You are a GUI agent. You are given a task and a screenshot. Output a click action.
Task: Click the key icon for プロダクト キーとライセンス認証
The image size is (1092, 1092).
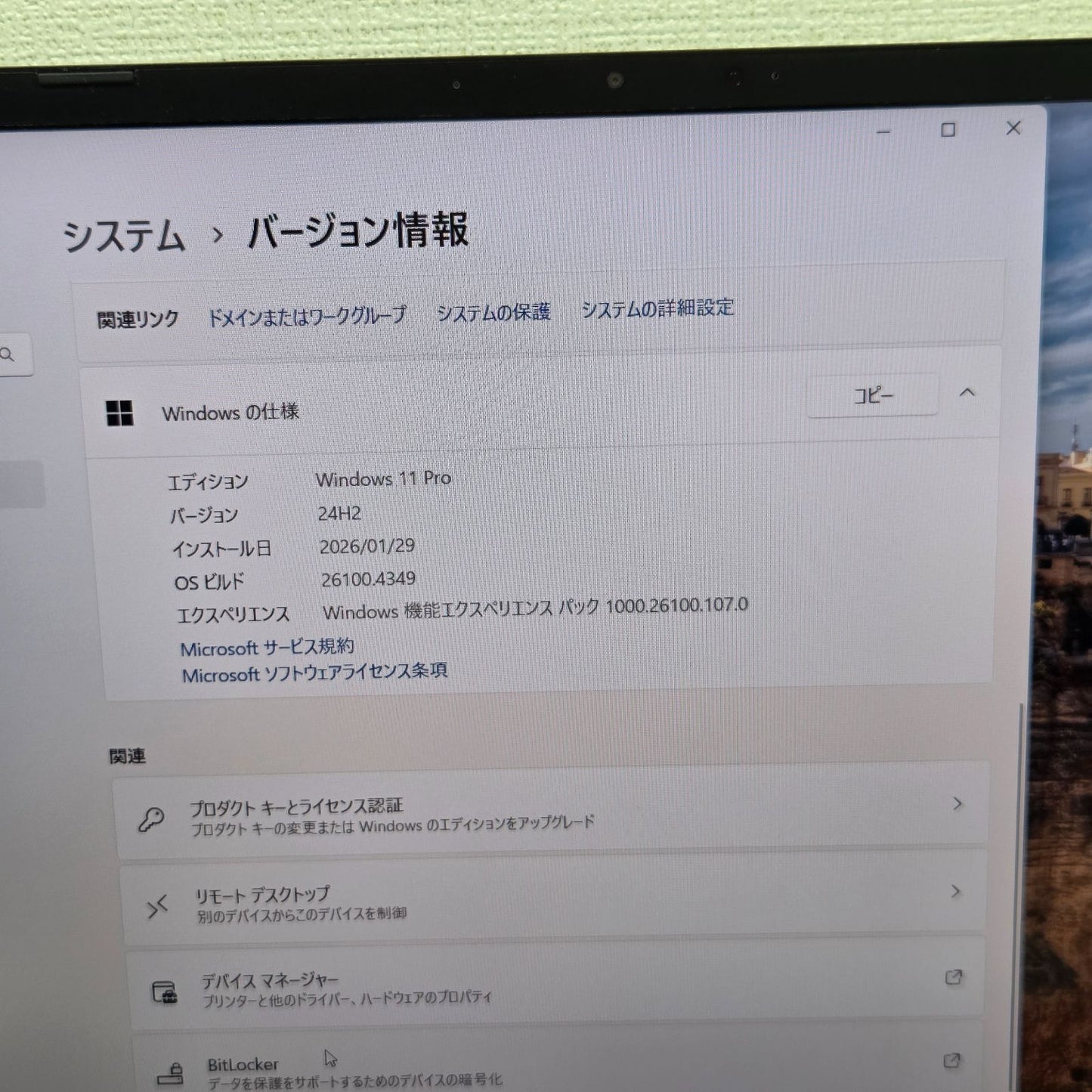(x=151, y=819)
